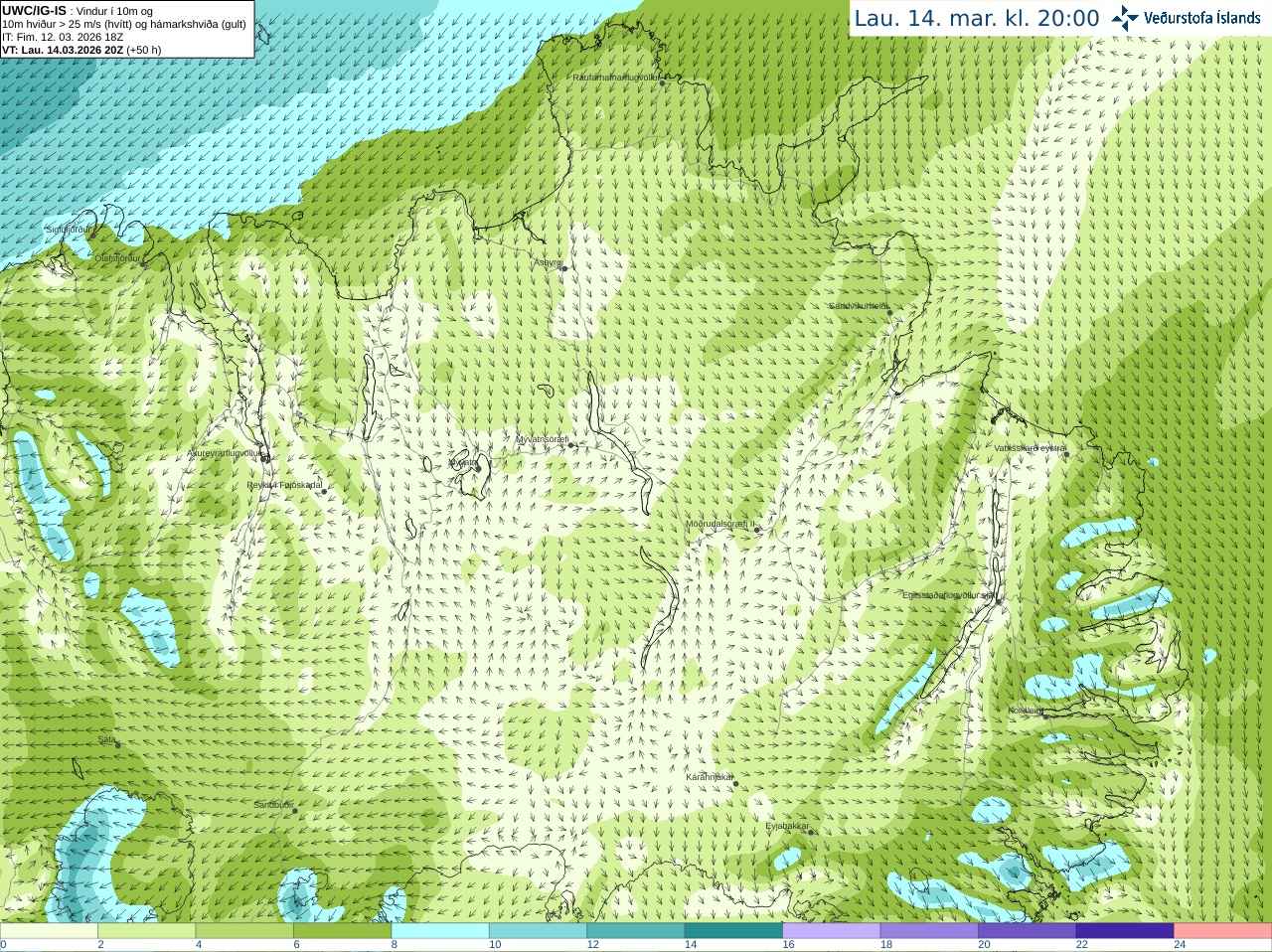
Task: Click the 14–16 m/s dark teal legend swatch
Action: click(733, 931)
